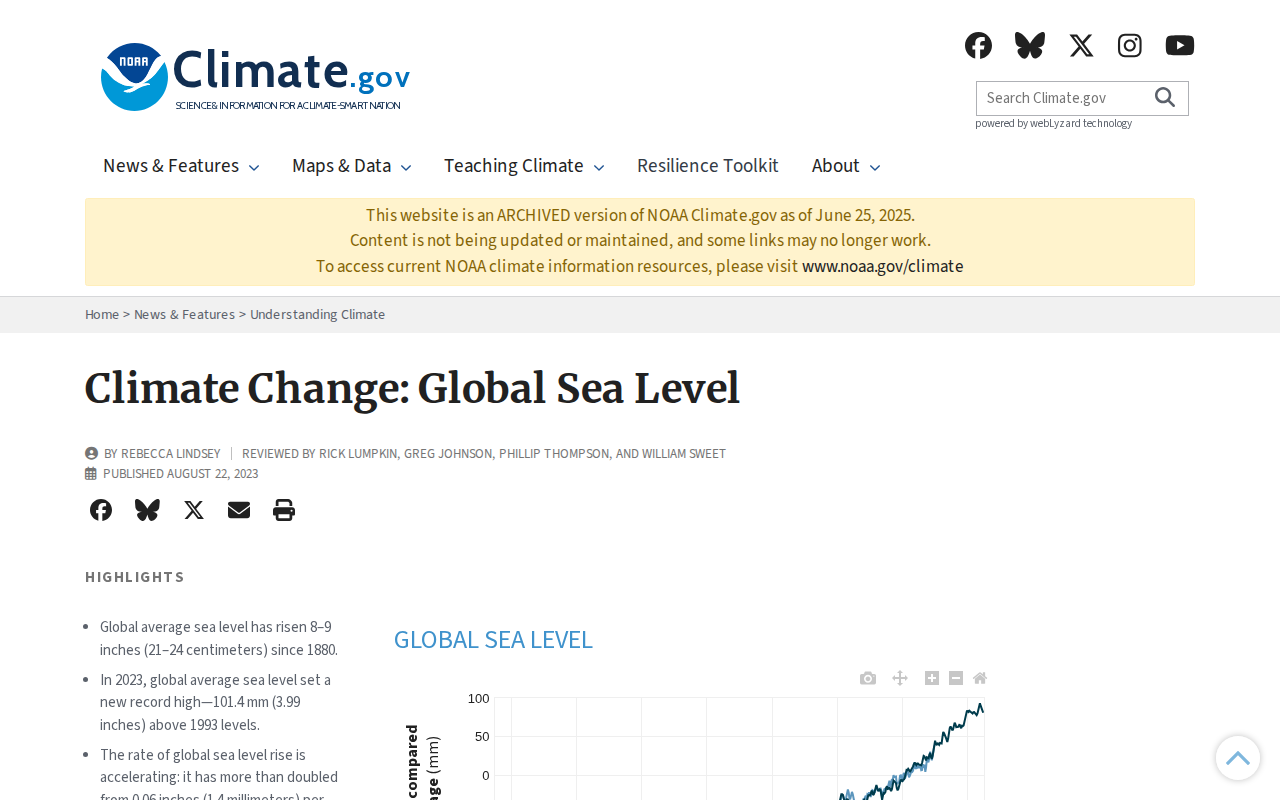Zoom out of chart with minus icon
Screen dimensions: 1280x800
tap(956, 678)
